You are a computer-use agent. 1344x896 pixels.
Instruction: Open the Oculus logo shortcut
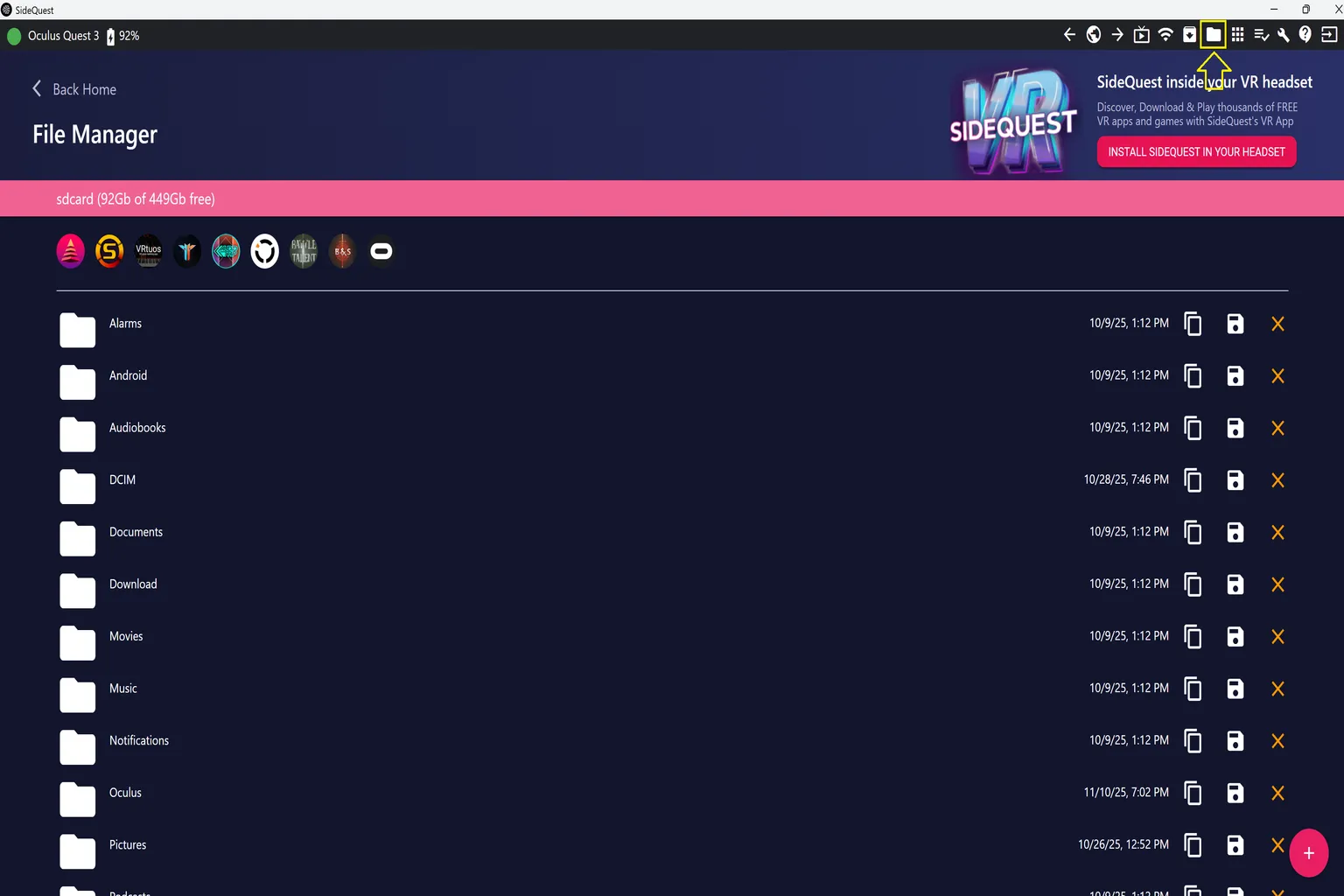tap(381, 251)
